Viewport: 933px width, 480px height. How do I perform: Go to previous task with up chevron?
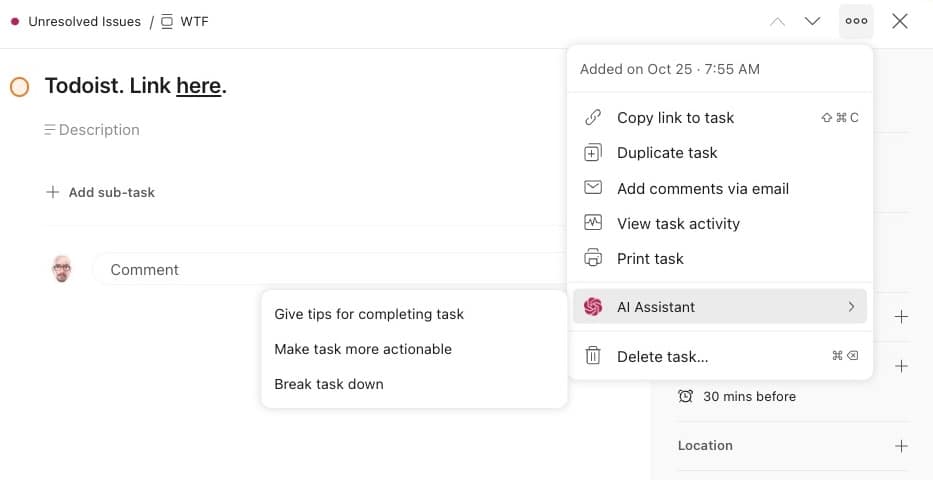tap(777, 21)
